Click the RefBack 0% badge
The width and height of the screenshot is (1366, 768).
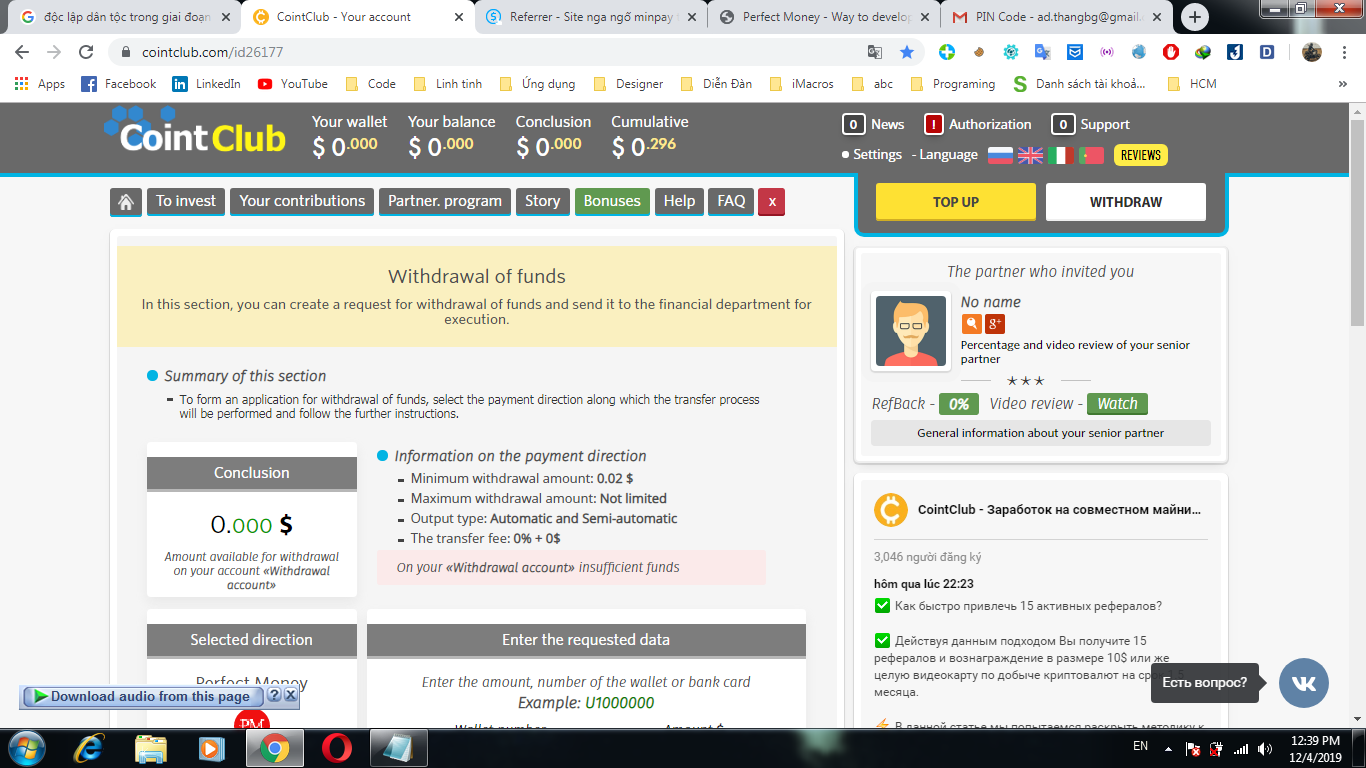(958, 404)
